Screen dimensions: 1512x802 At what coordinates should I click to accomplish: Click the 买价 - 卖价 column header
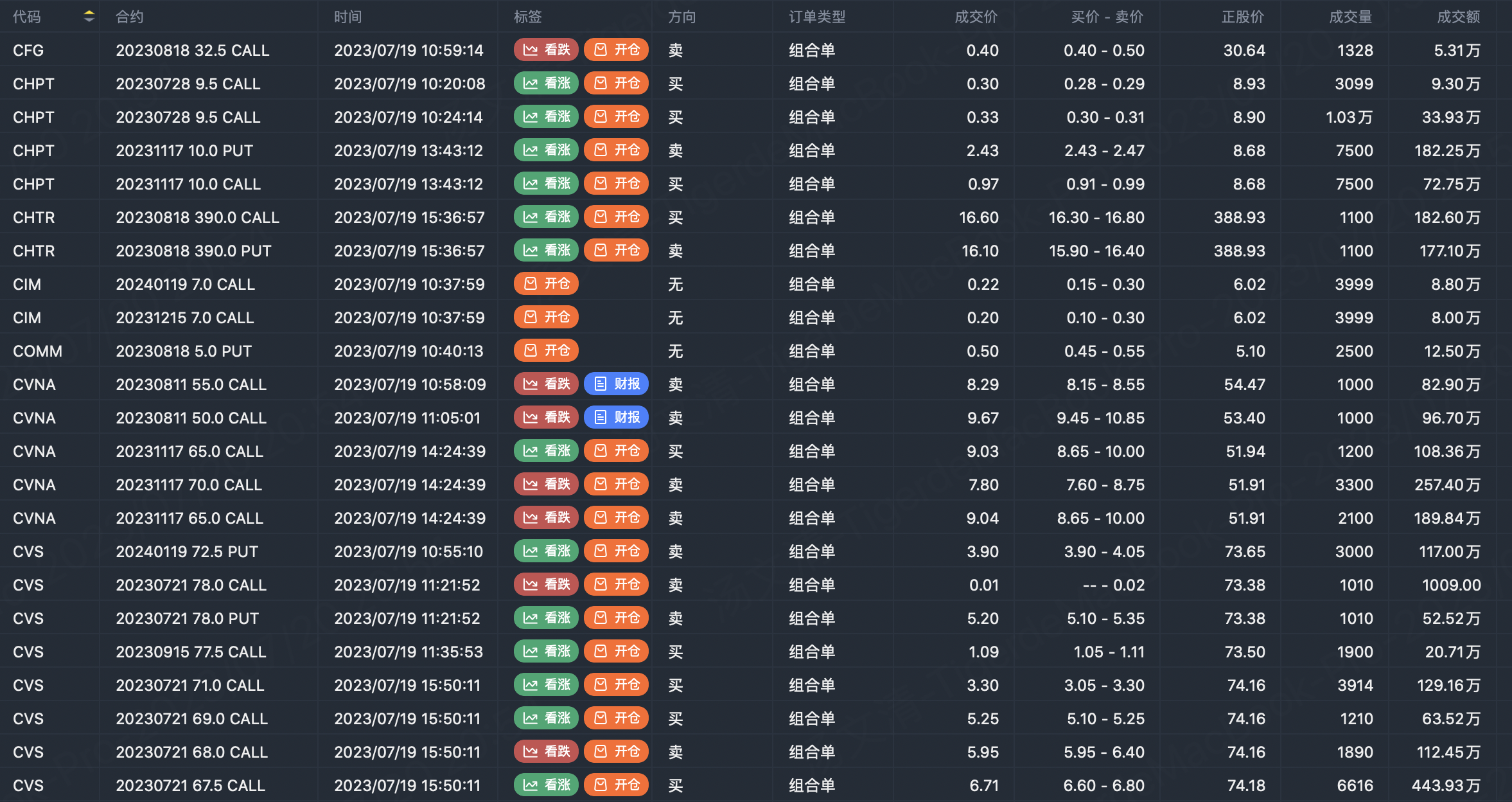click(1107, 17)
